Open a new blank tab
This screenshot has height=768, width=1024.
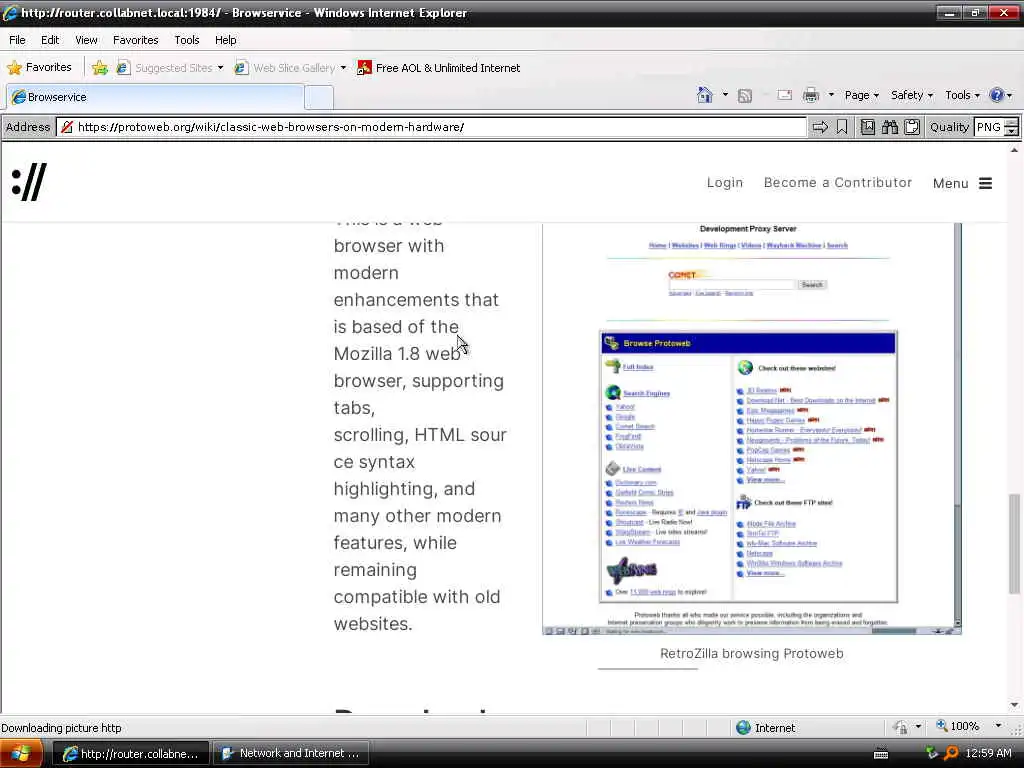click(319, 97)
